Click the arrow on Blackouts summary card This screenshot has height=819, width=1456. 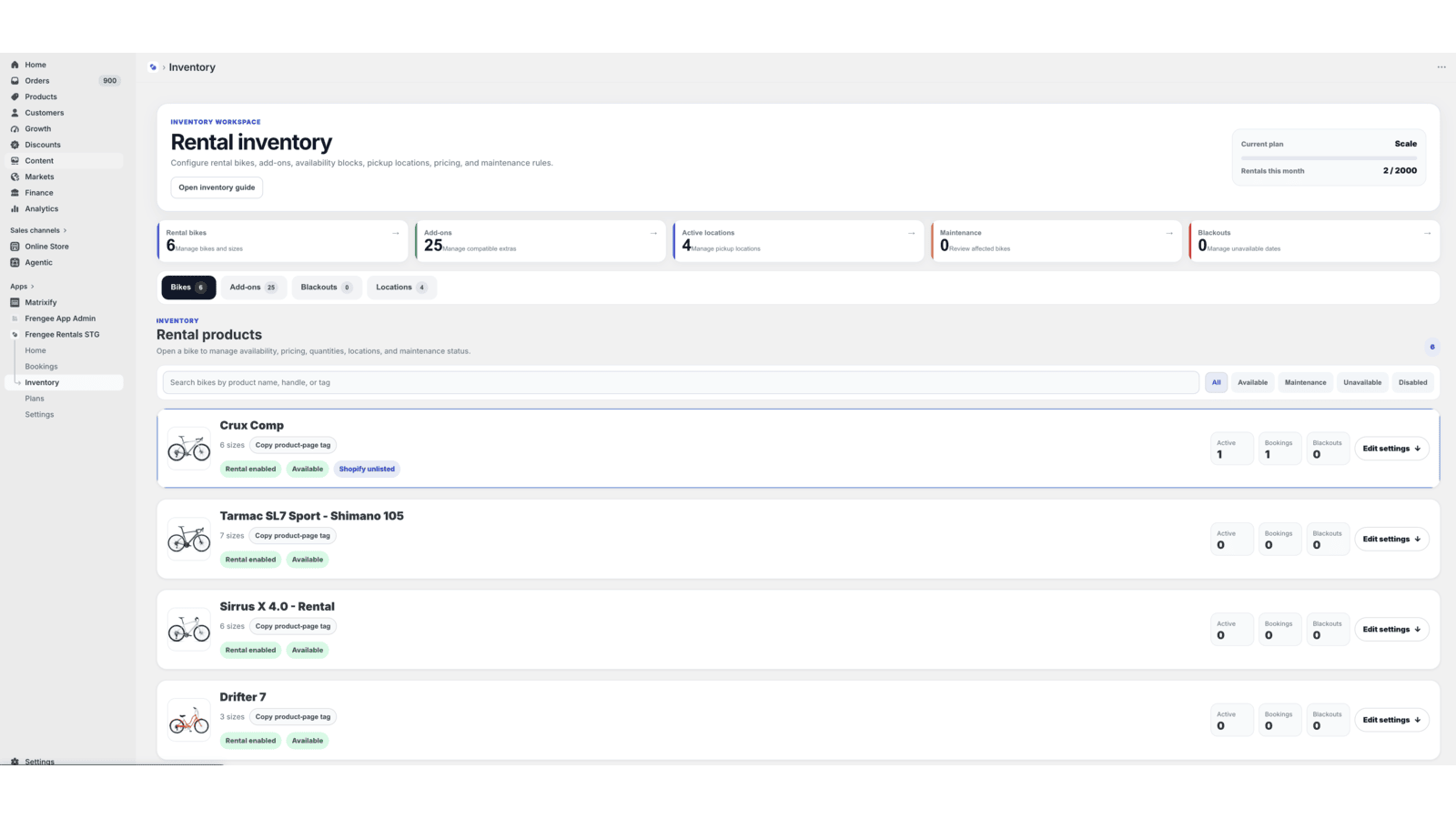pyautogui.click(x=1427, y=233)
